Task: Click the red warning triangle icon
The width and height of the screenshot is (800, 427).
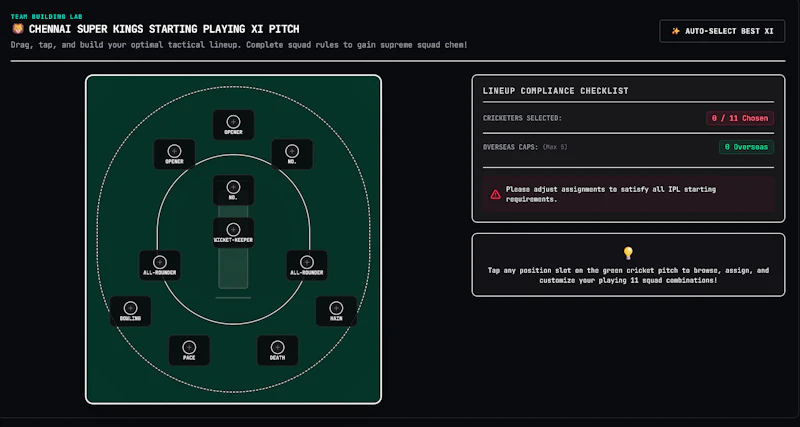Action: [495, 194]
